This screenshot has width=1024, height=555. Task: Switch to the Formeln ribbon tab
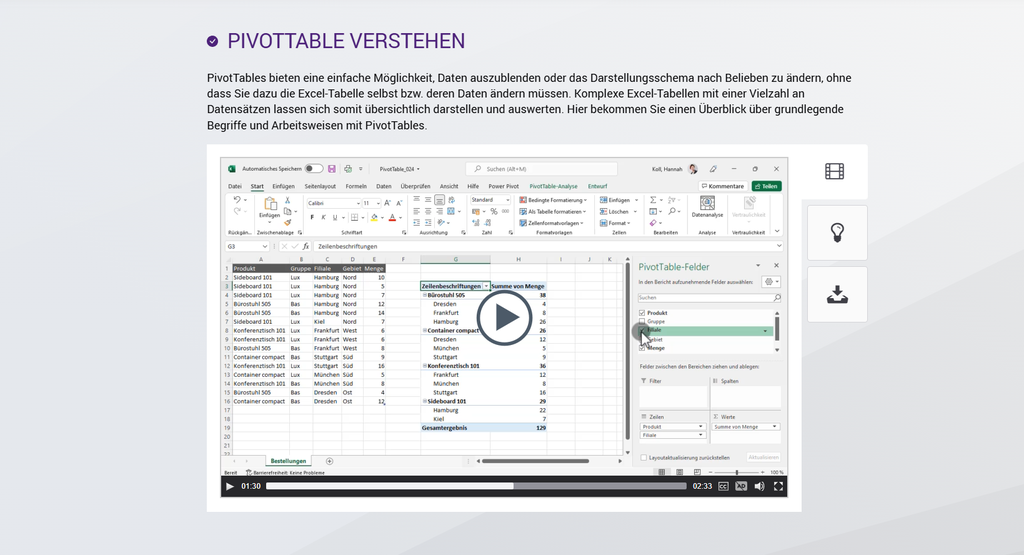point(356,186)
